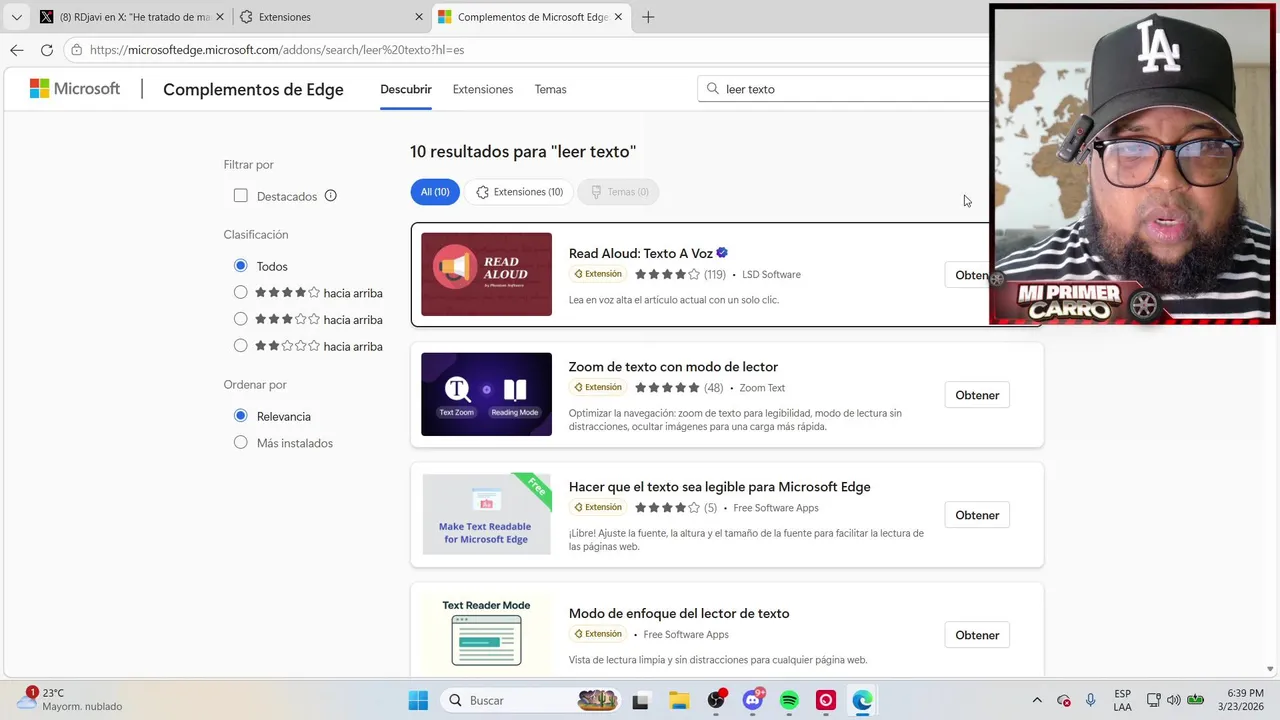The width and height of the screenshot is (1280, 720).
Task: Open the ESP LAA language switcher
Action: [x=1122, y=700]
